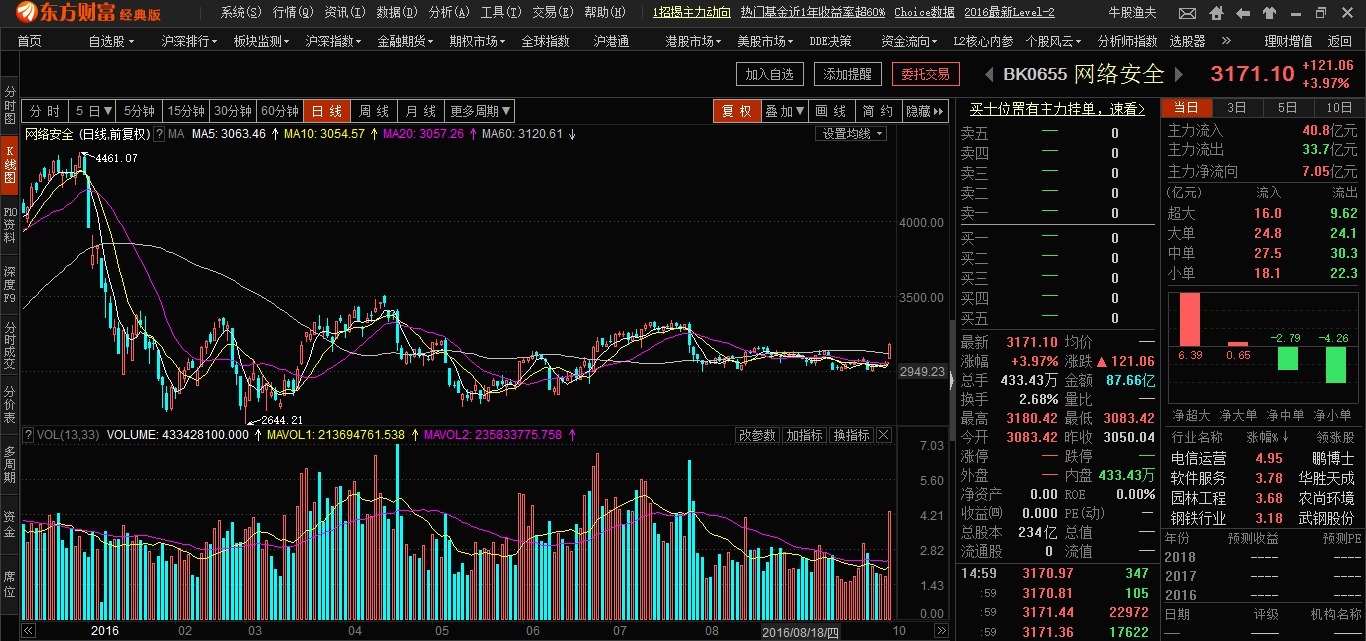Expand the 更多周期 period dropdown
This screenshot has height=641, width=1366.
click(481, 111)
